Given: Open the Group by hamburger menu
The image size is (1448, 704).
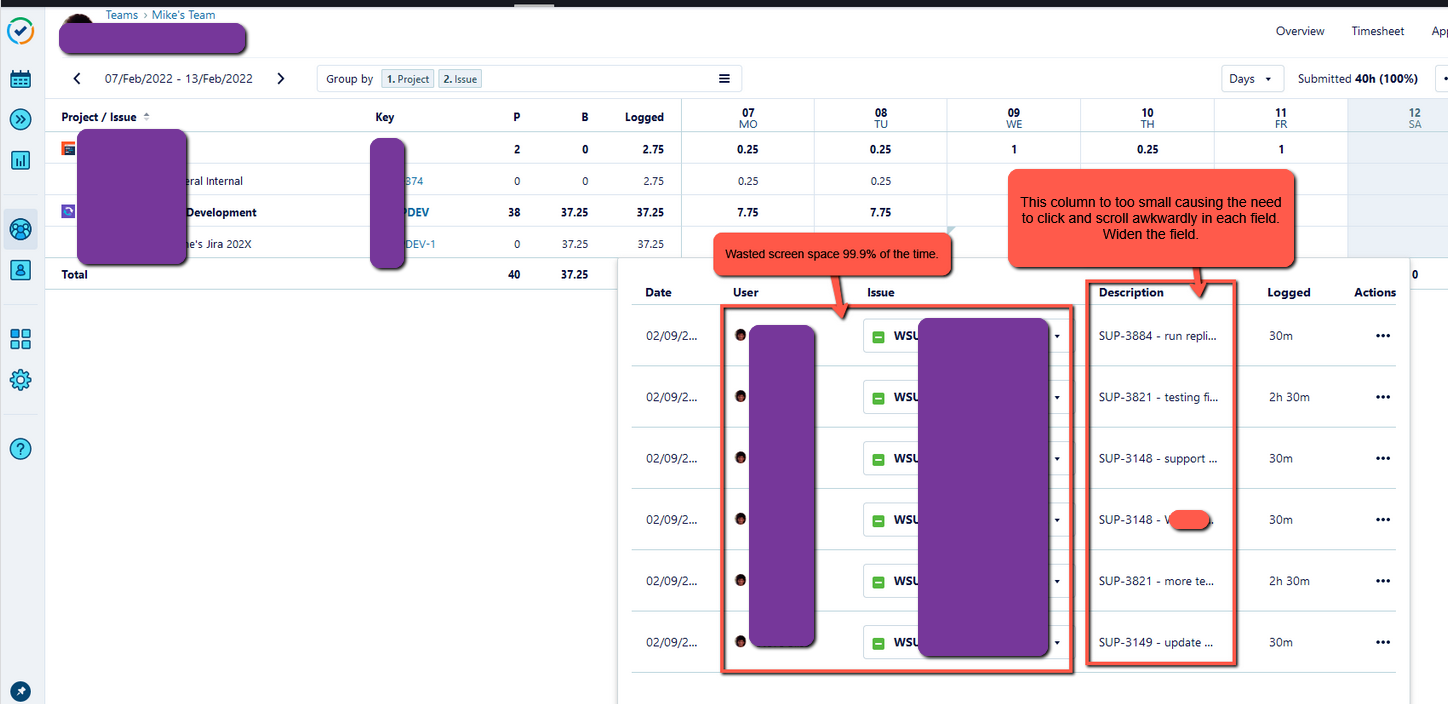Looking at the screenshot, I should point(724,79).
